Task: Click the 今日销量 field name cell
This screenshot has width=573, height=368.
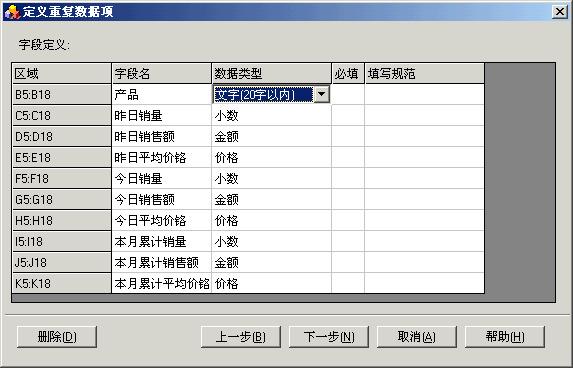Action: point(162,178)
